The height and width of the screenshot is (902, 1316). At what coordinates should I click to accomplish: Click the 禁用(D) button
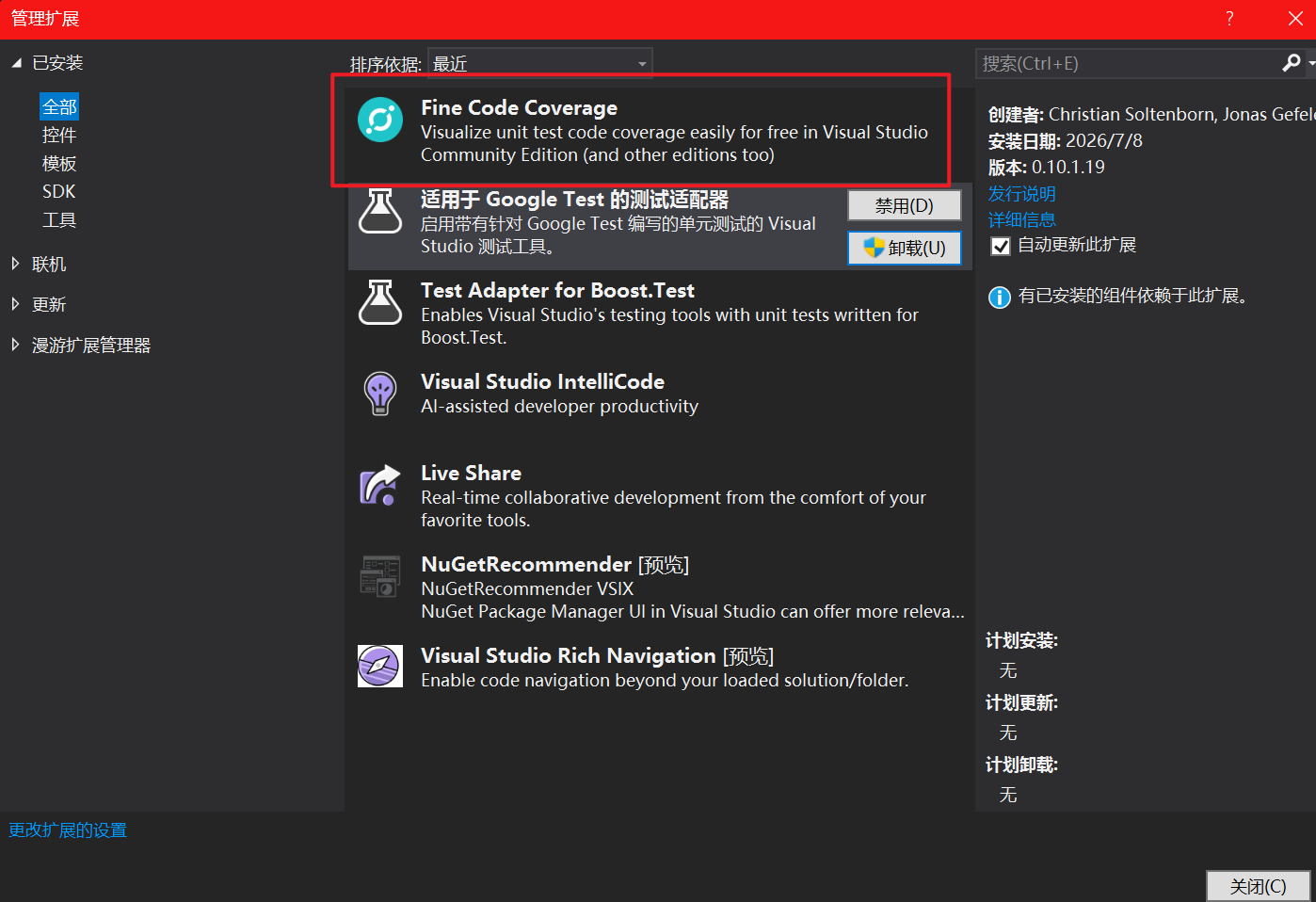point(905,205)
